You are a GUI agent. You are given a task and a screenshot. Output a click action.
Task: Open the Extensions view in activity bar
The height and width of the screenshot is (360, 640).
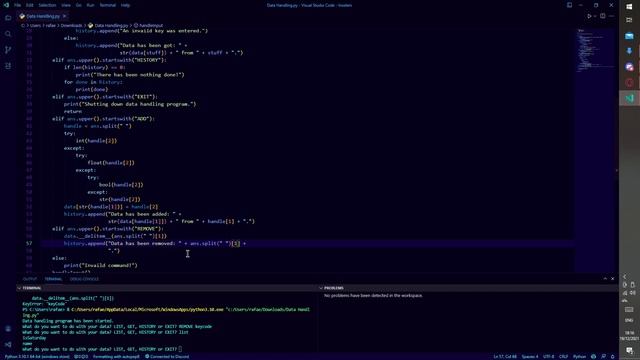pos(8,66)
